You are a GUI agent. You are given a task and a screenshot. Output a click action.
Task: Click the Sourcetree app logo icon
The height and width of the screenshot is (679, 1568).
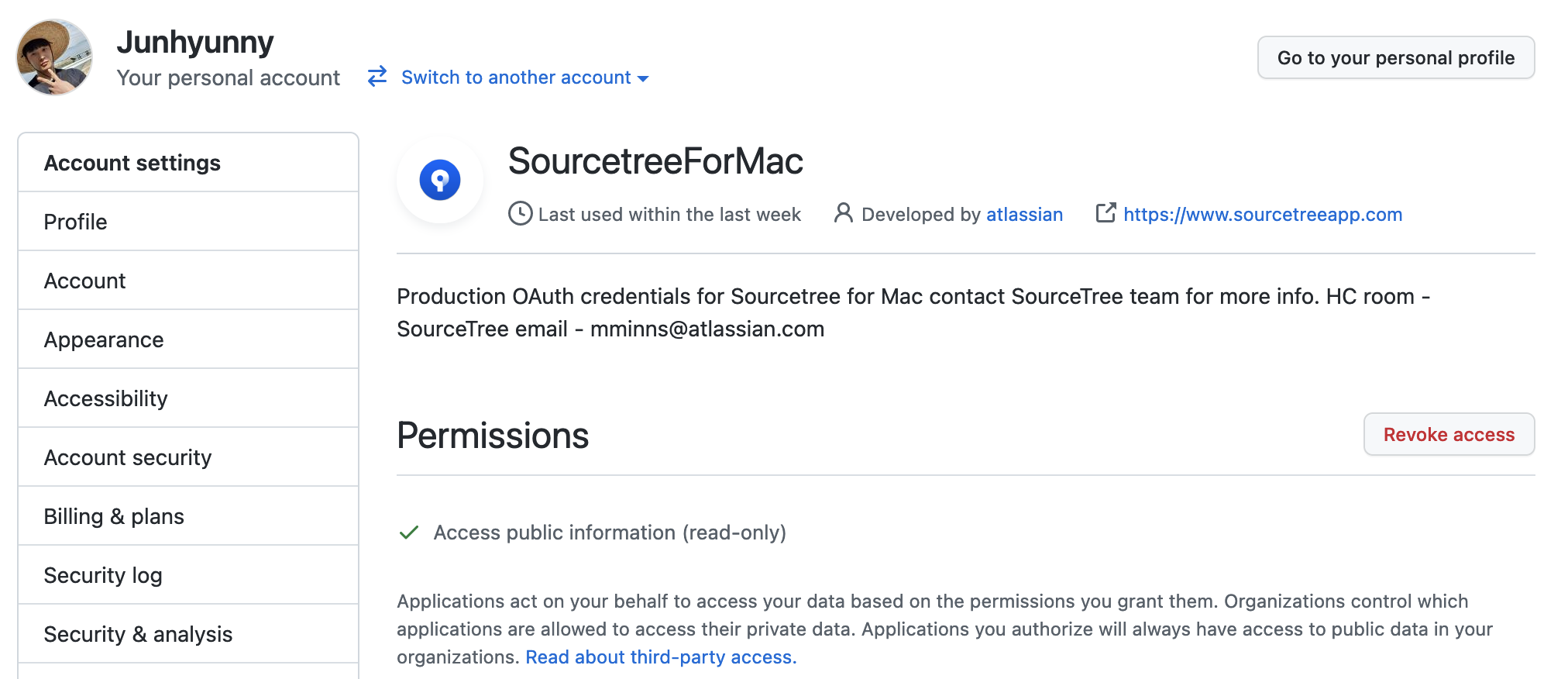440,180
